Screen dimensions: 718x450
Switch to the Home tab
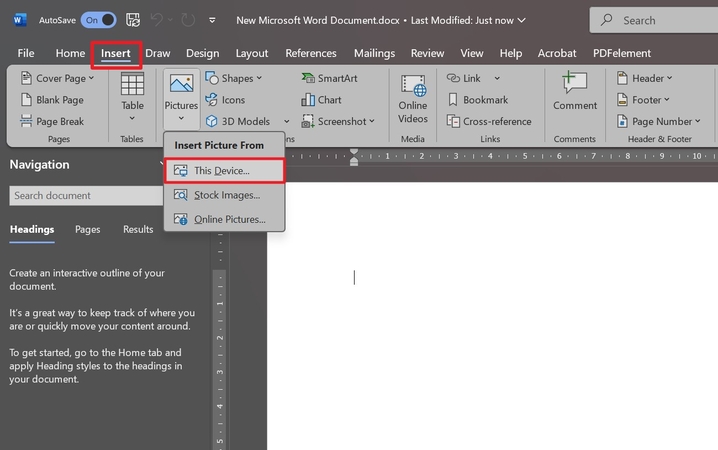[70, 53]
